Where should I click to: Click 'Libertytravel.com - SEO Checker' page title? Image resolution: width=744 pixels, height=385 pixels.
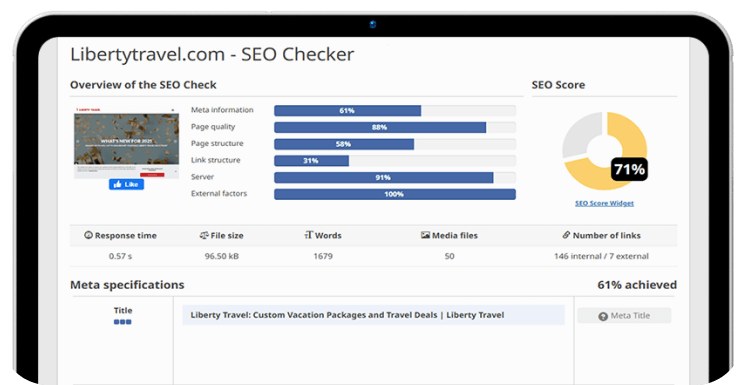212,55
